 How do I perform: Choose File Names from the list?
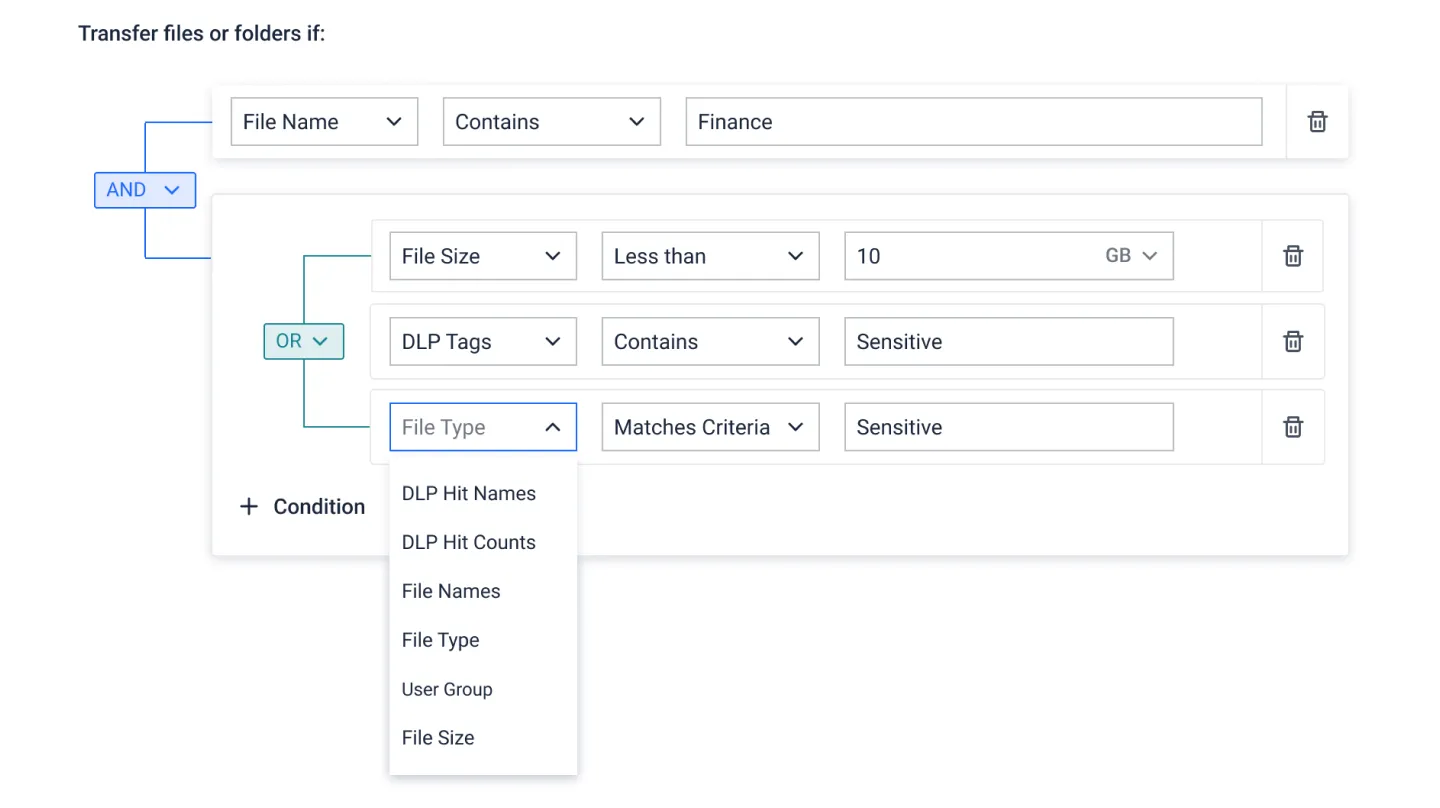pos(451,592)
